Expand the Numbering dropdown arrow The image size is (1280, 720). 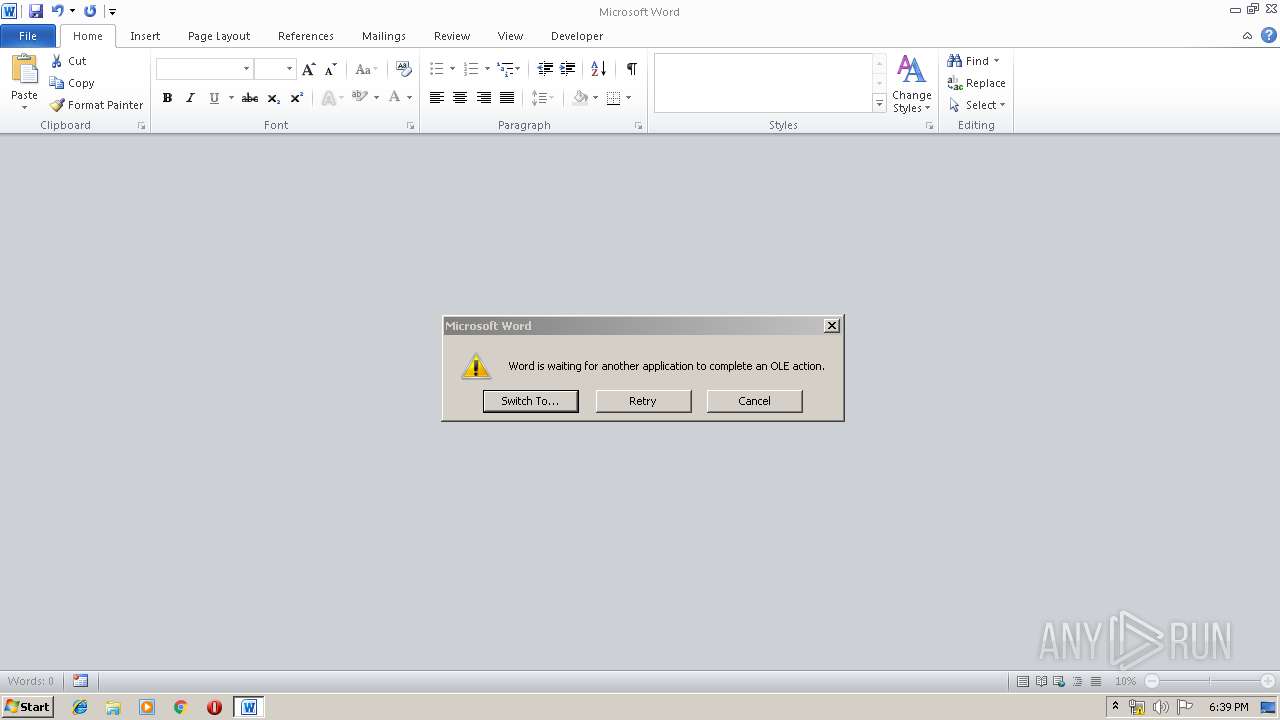tap(487, 69)
